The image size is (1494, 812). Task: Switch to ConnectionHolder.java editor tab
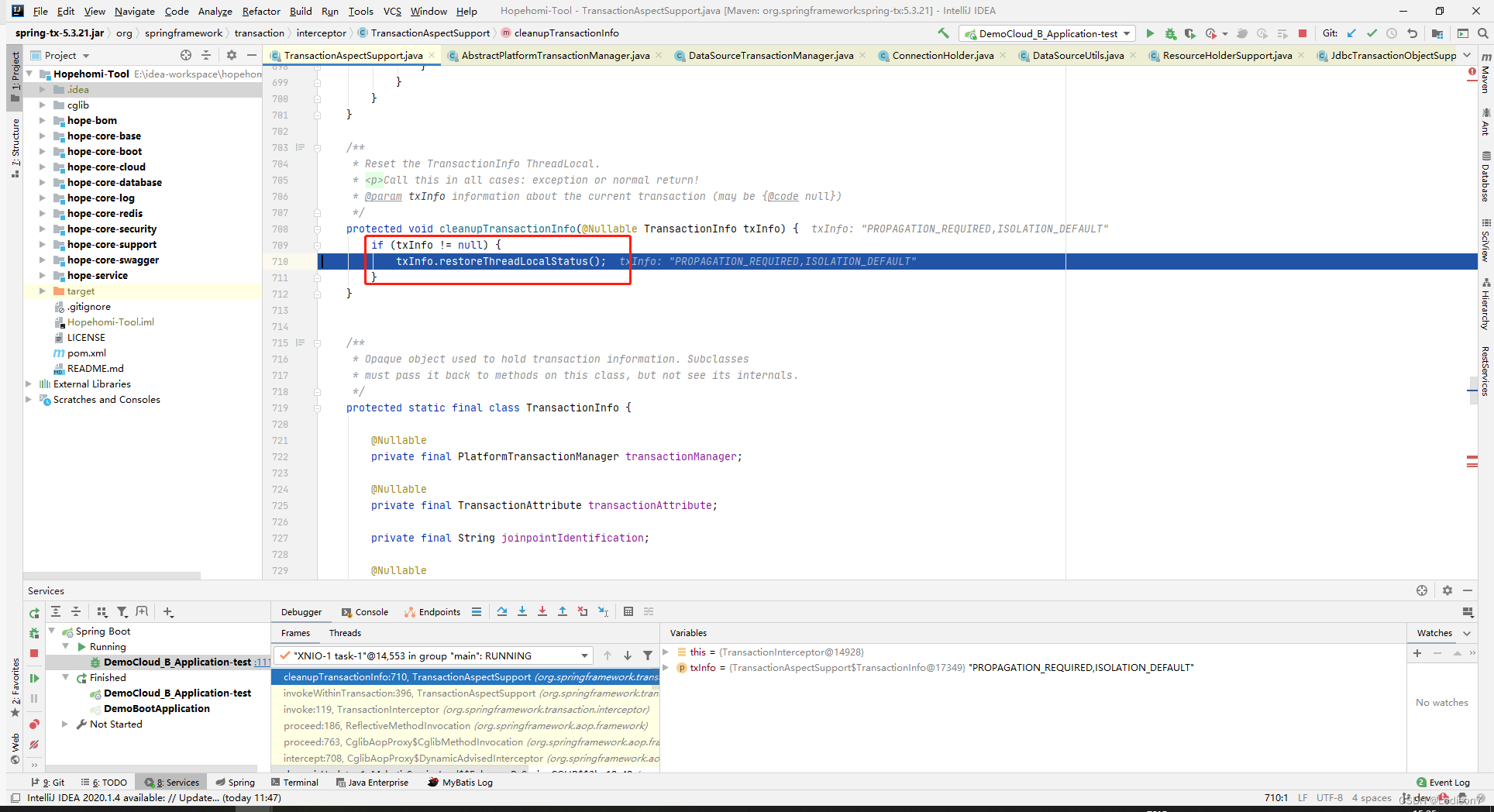[x=943, y=55]
